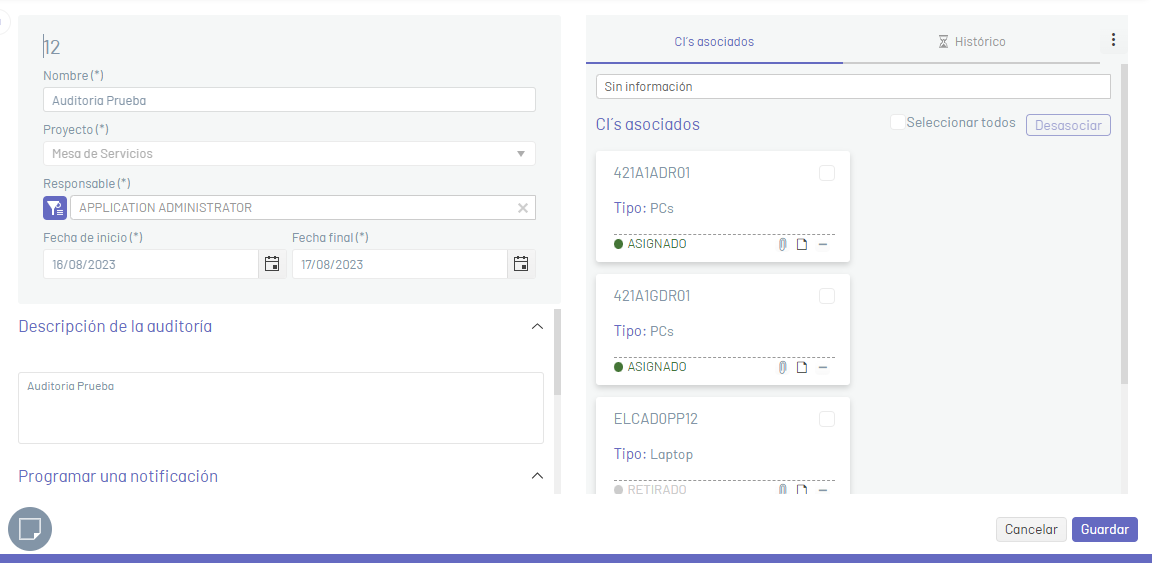Click the filter icon beside Responsable field

[55, 208]
